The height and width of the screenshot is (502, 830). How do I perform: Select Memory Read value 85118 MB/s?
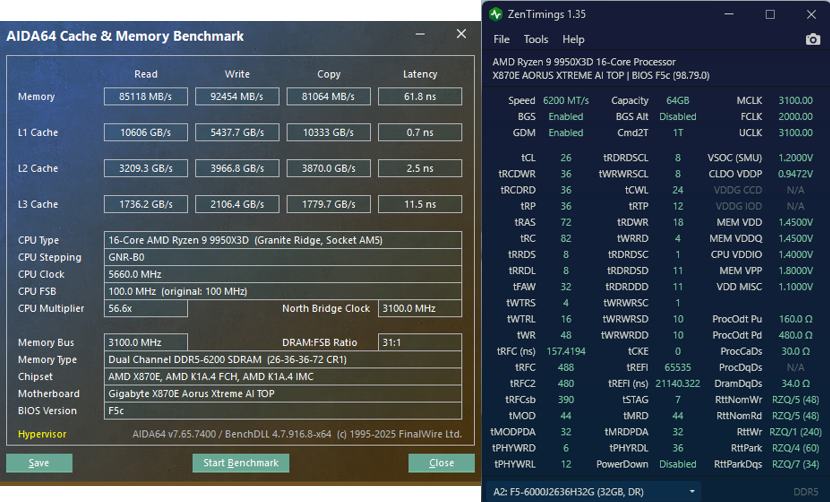click(x=146, y=96)
